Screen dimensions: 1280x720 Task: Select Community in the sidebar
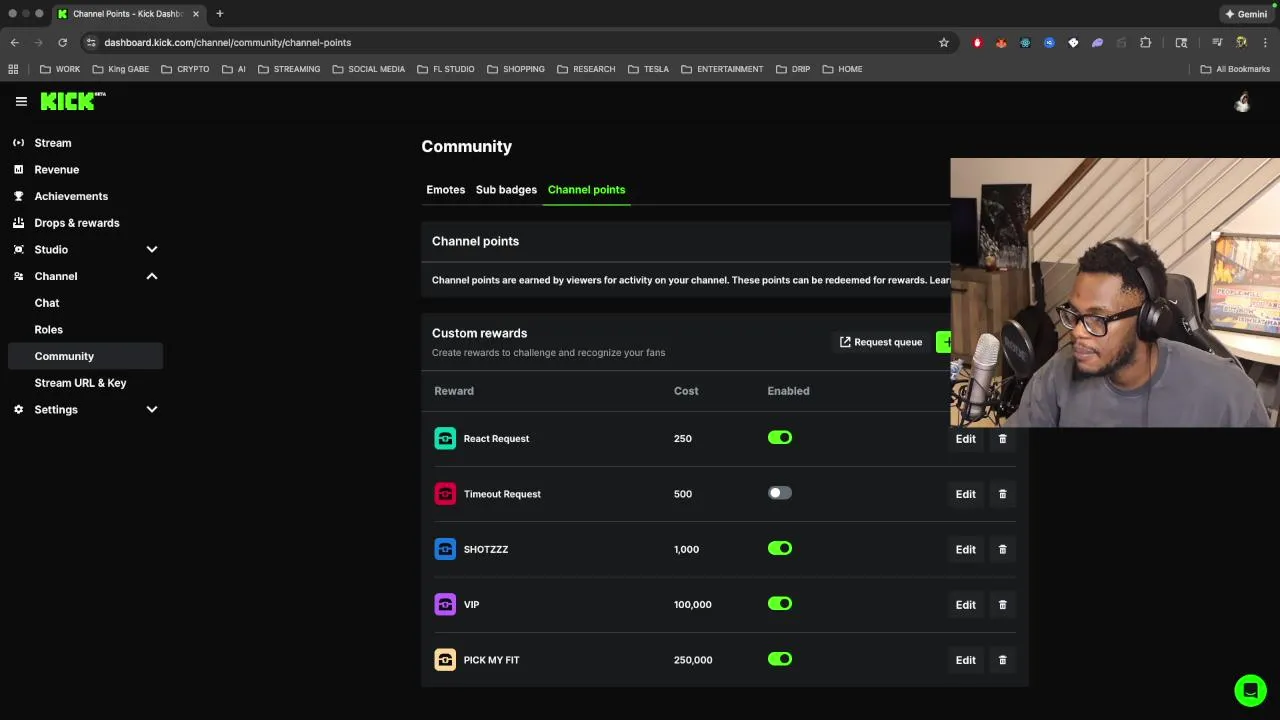[x=85, y=356]
